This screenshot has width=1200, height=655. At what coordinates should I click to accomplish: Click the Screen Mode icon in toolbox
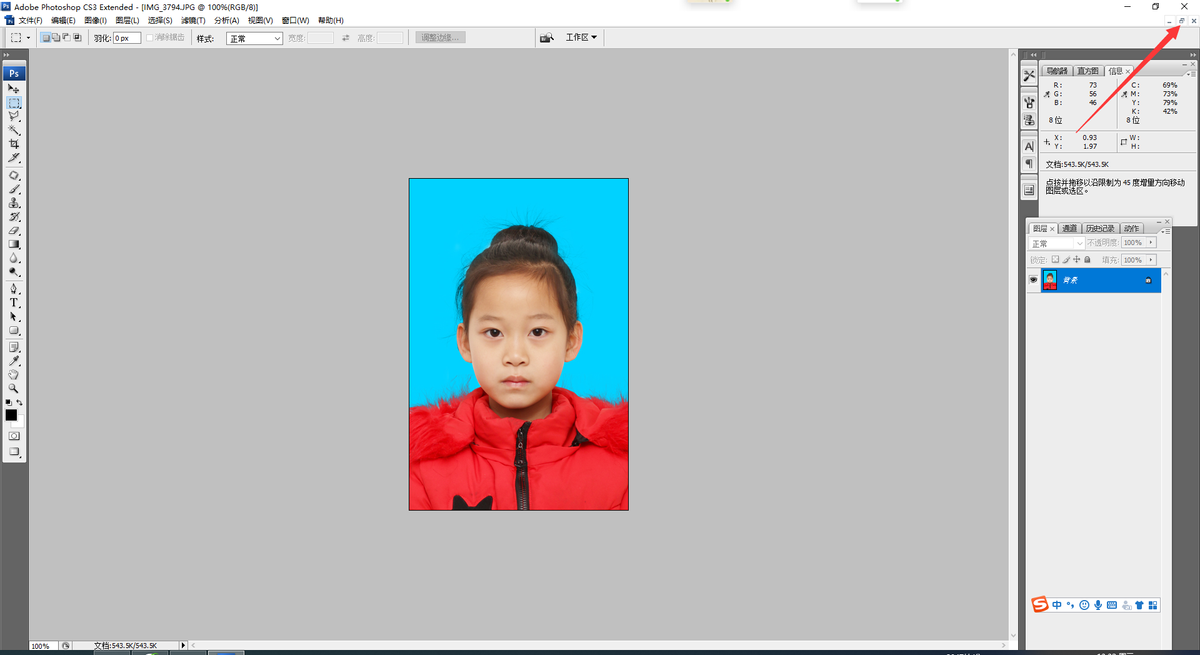point(14,452)
